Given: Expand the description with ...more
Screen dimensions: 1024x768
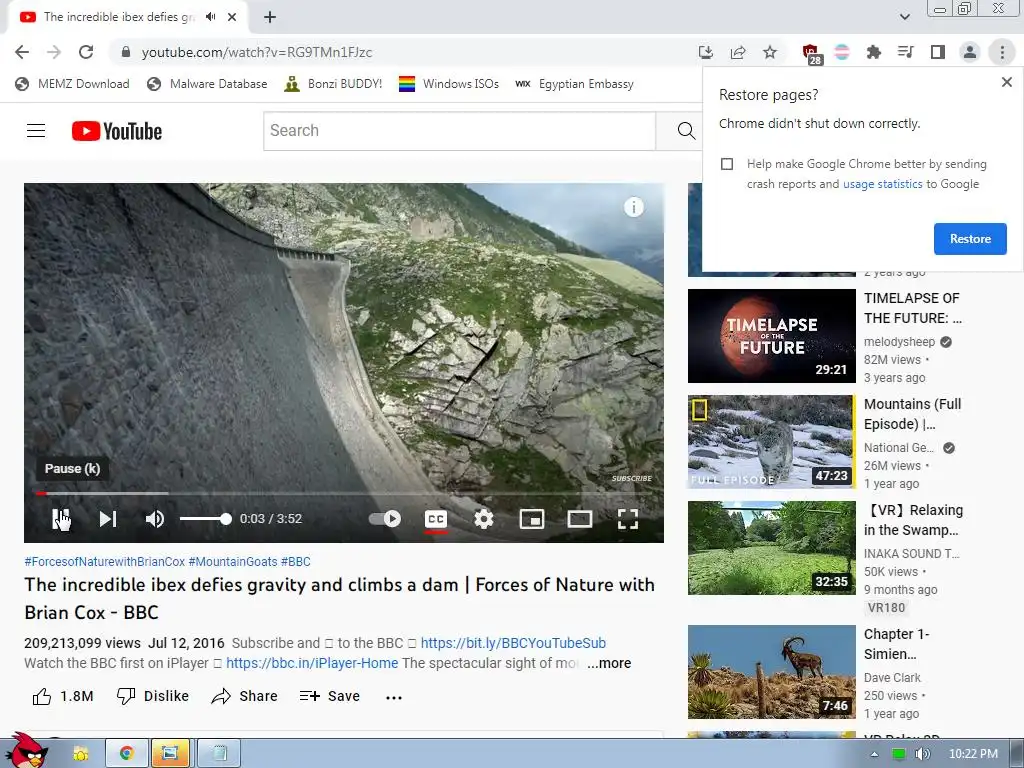Looking at the screenshot, I should 609,664.
